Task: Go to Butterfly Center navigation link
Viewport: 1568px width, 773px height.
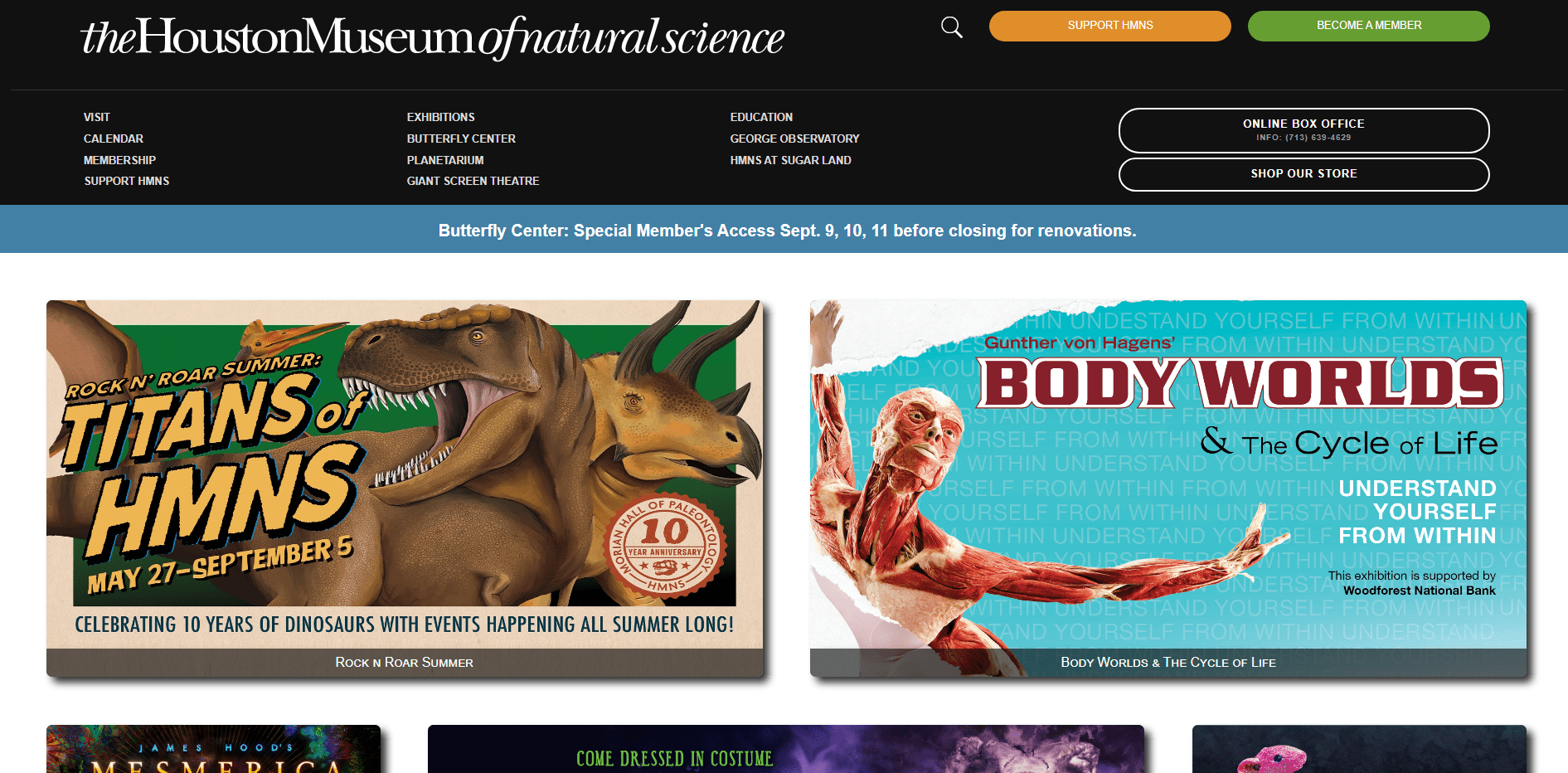Action: (x=461, y=139)
